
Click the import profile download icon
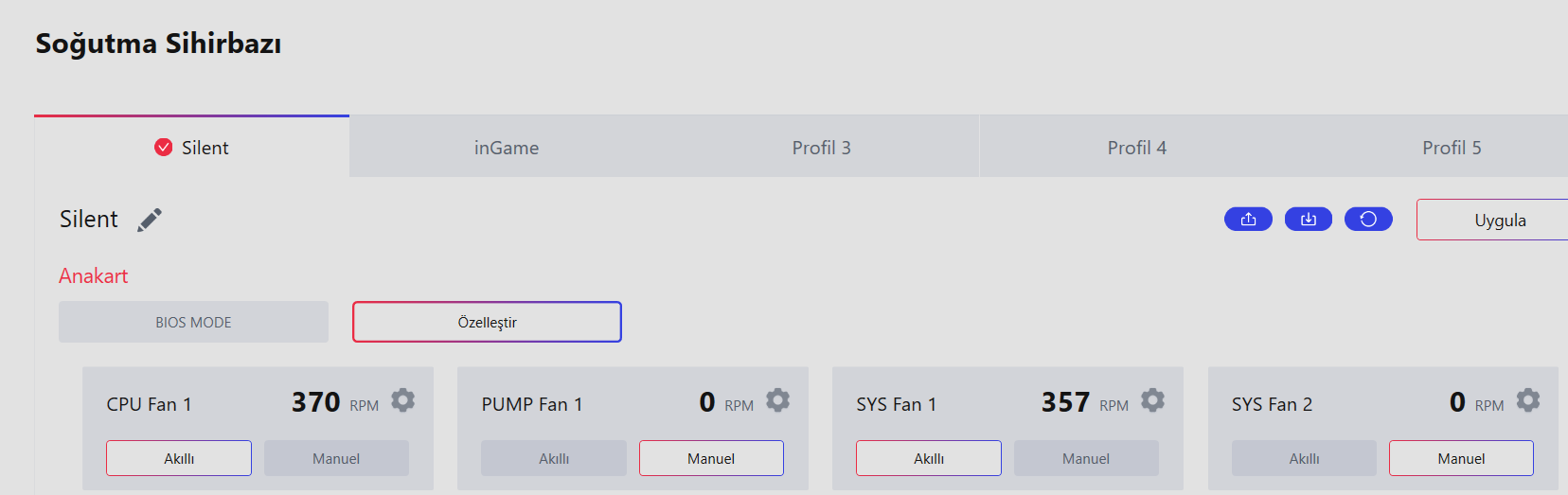point(1308,220)
